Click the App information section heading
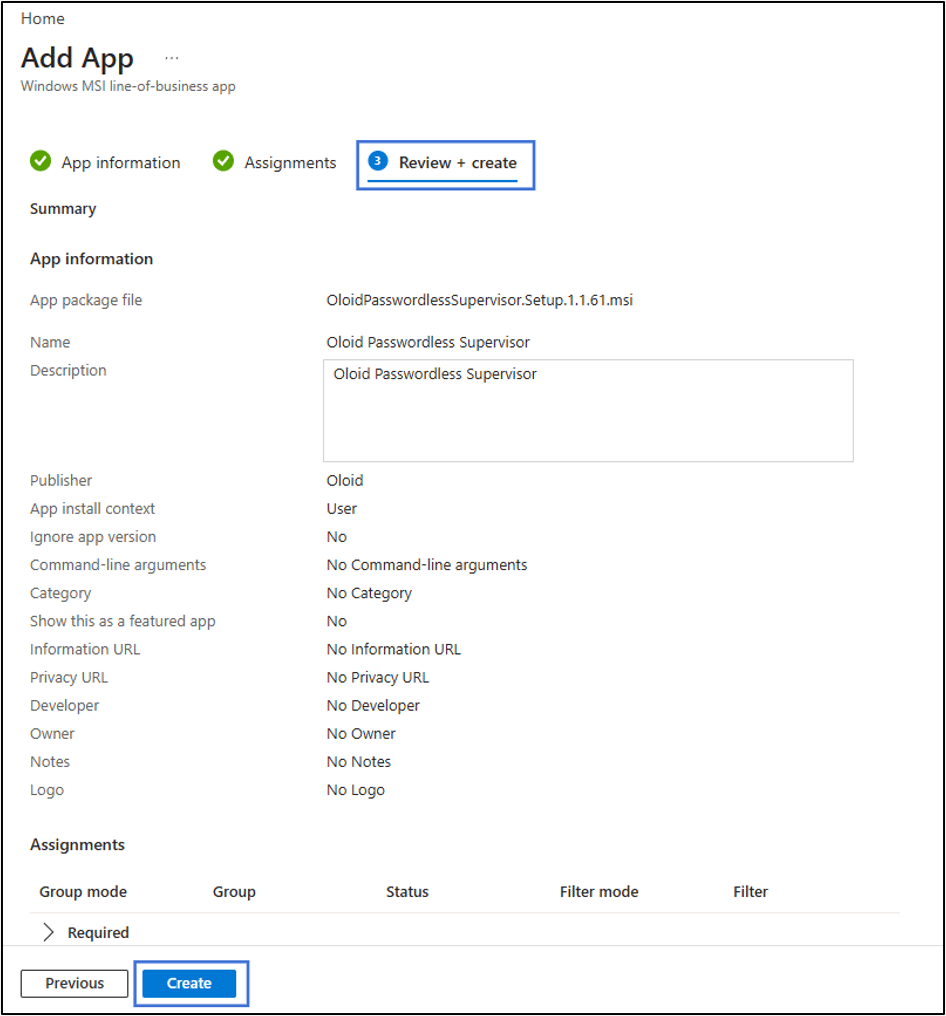The image size is (946, 1016). coord(91,259)
